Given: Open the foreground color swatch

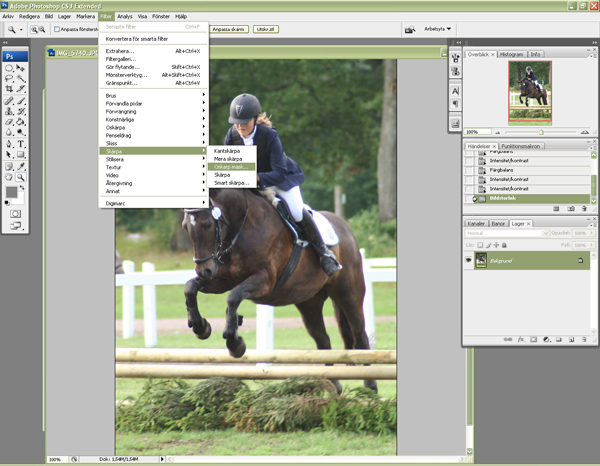Looking at the screenshot, I should [x=11, y=192].
